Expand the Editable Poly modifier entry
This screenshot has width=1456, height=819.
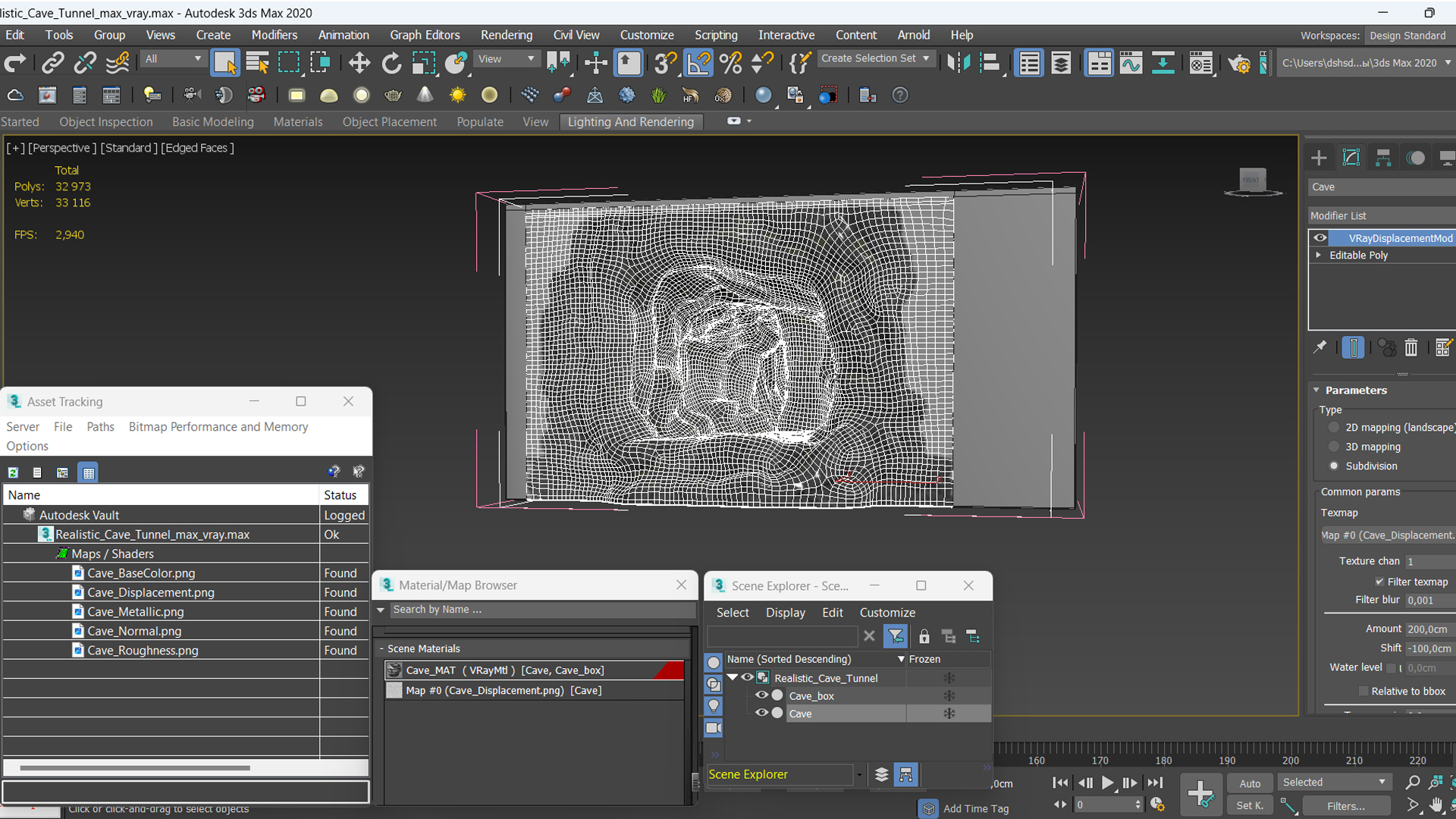click(x=1318, y=256)
